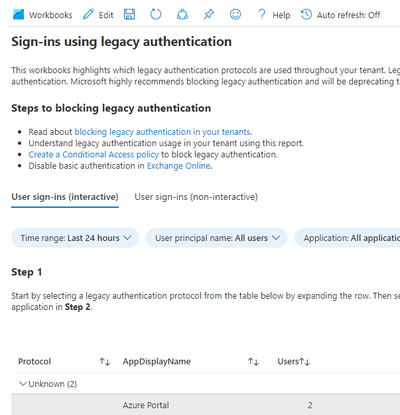Image resolution: width=400 pixels, height=415 pixels.
Task: Select the User sign-ins (interactive) tab
Action: pos(65,197)
